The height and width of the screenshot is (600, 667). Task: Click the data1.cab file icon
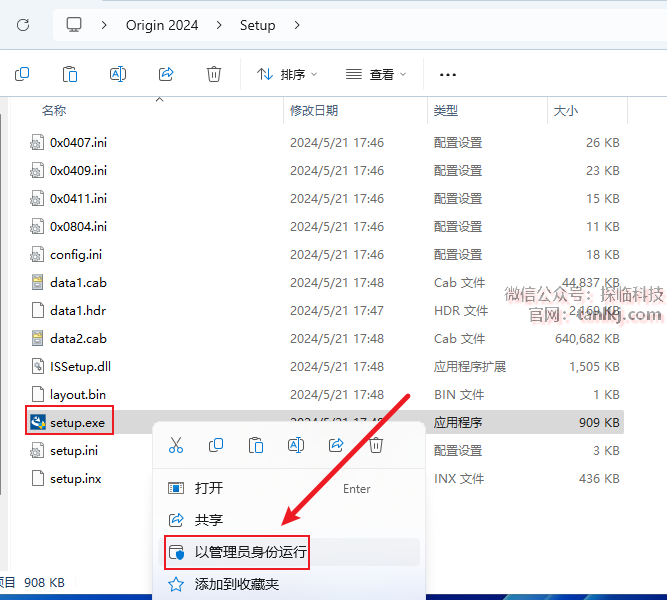click(x=38, y=282)
